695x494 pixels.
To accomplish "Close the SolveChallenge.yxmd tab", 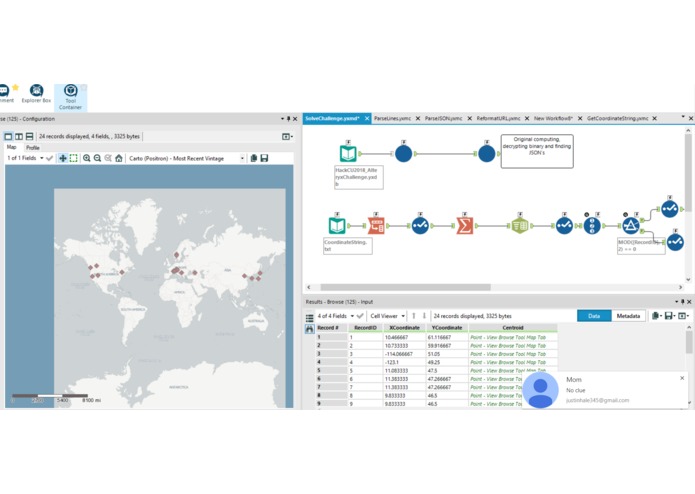I will [367, 118].
